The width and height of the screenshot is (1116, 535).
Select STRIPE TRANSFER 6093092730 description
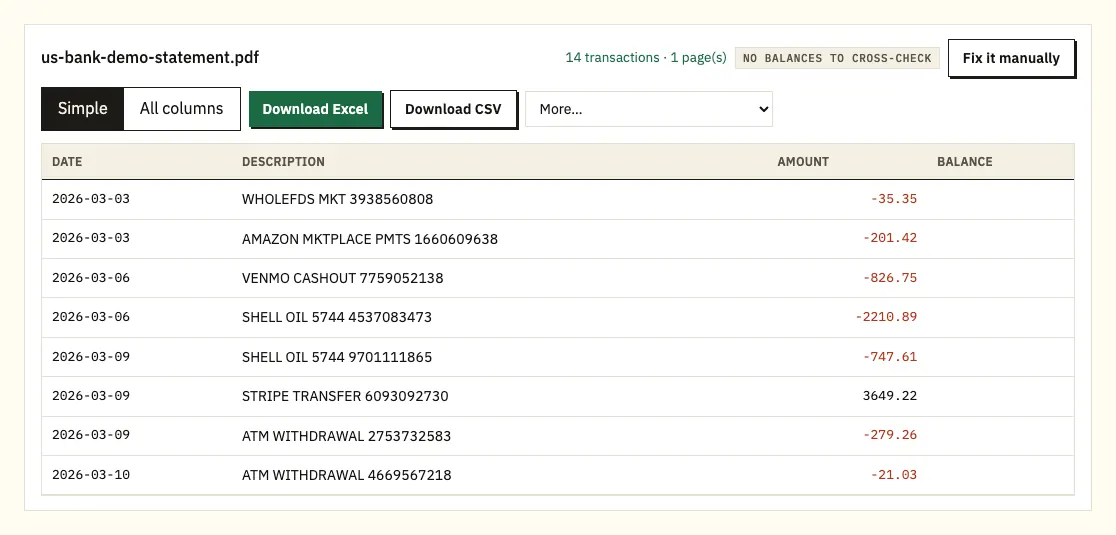point(345,396)
